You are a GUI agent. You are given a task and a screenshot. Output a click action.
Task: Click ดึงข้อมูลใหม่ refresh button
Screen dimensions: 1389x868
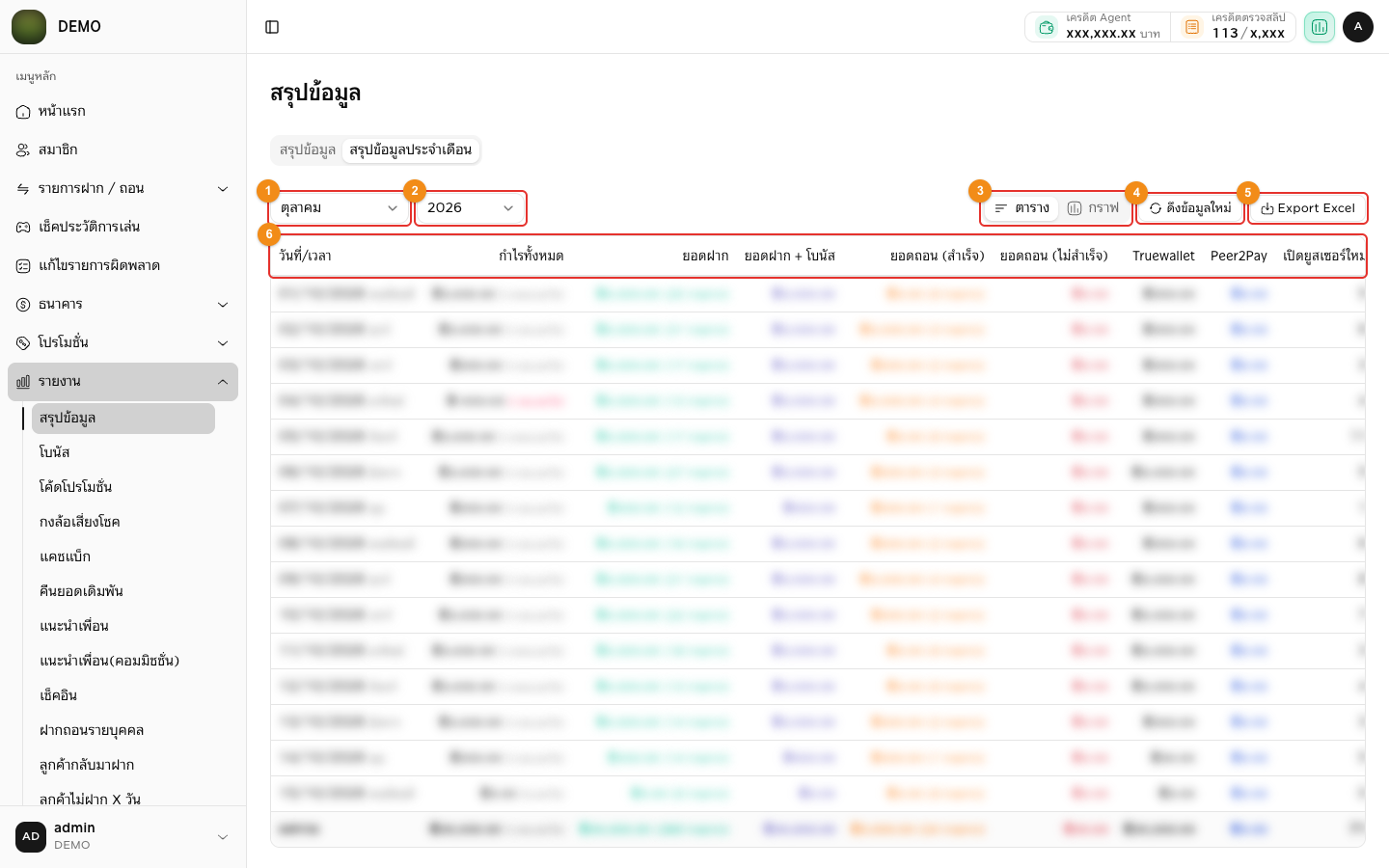pyautogui.click(x=1190, y=208)
